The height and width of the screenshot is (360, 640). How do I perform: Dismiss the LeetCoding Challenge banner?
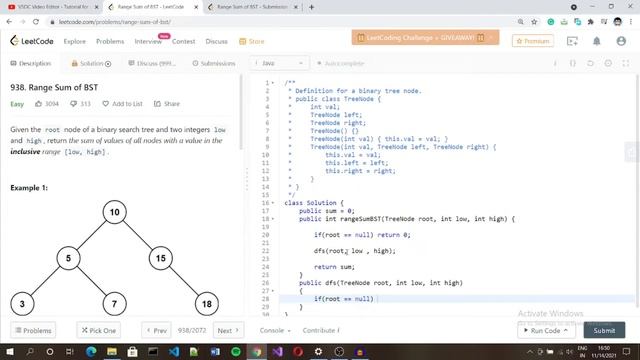coord(491,38)
